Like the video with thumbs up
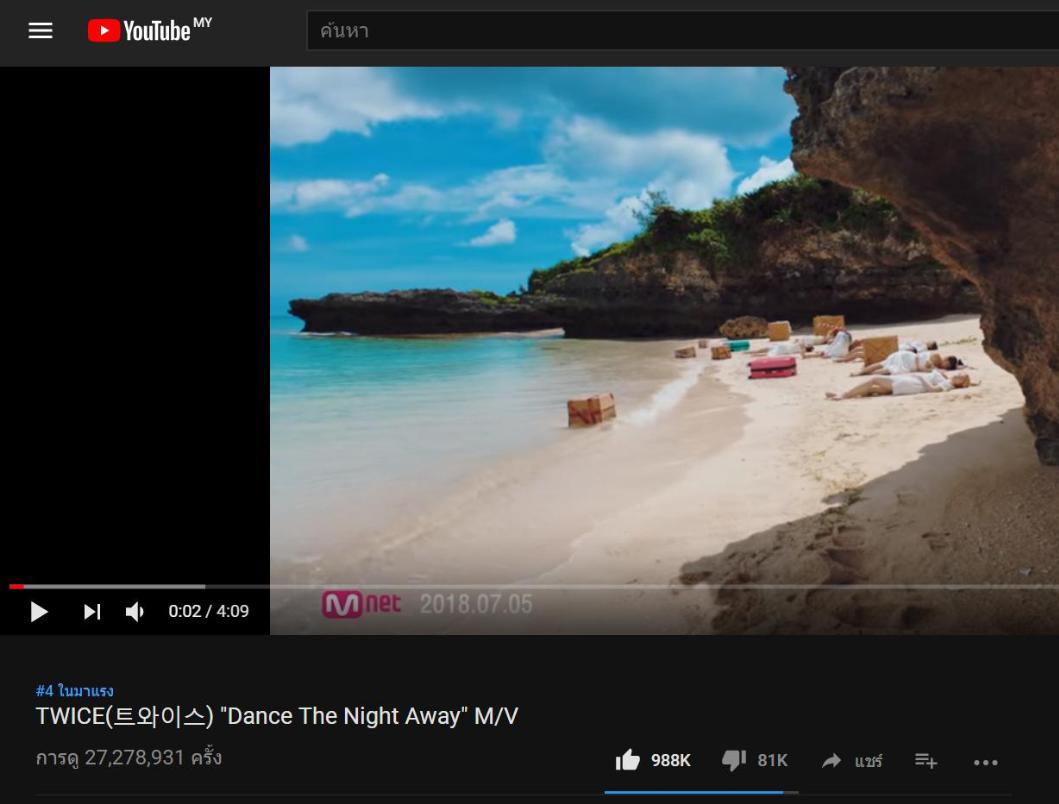The height and width of the screenshot is (804, 1059). [627, 760]
